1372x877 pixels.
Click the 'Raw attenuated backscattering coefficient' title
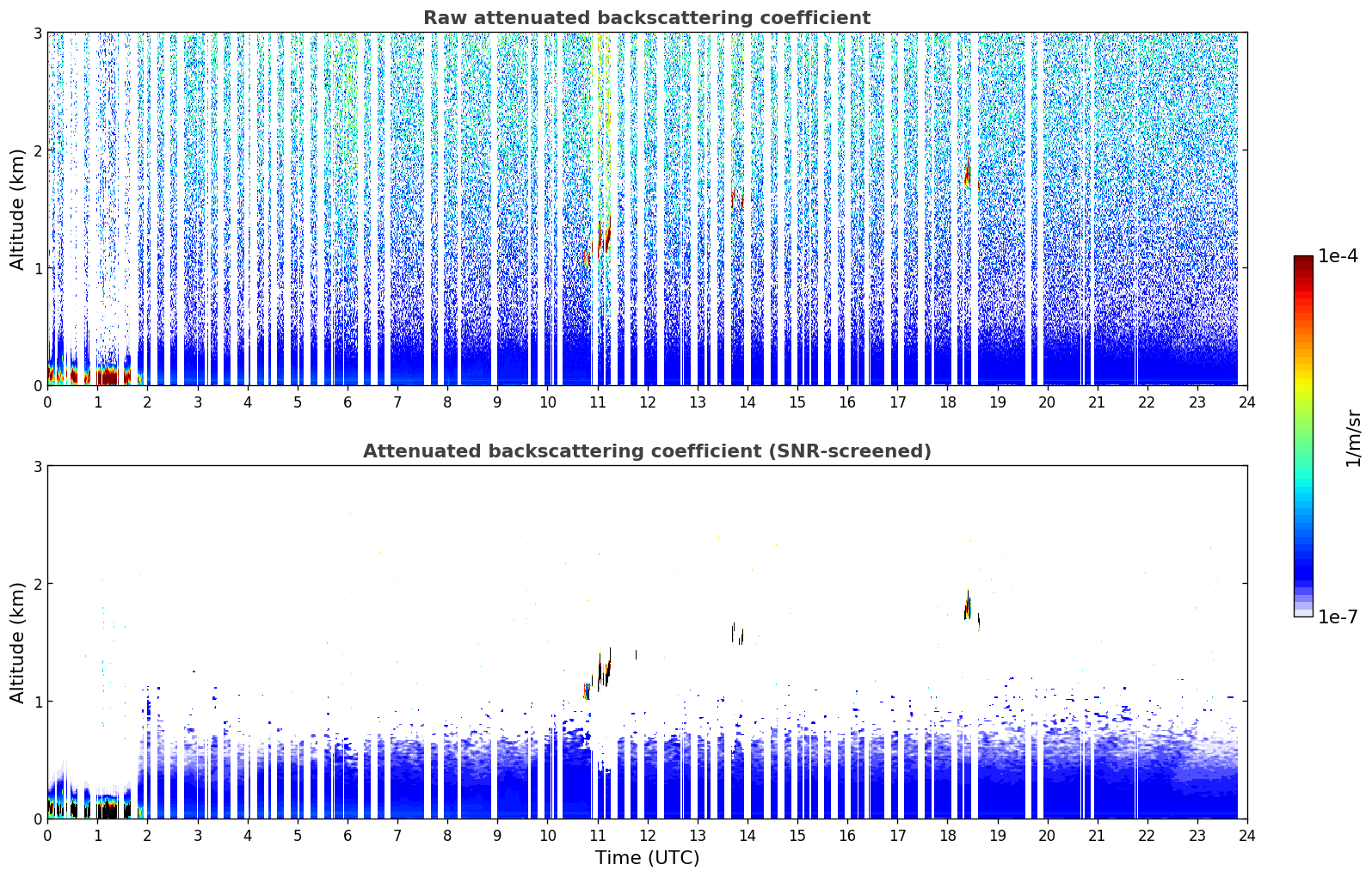(x=646, y=18)
